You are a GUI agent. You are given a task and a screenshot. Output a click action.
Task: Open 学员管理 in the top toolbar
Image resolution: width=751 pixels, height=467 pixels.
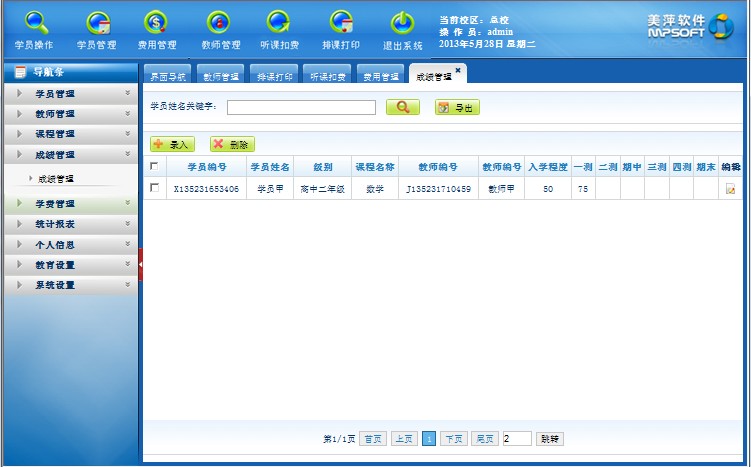click(97, 29)
